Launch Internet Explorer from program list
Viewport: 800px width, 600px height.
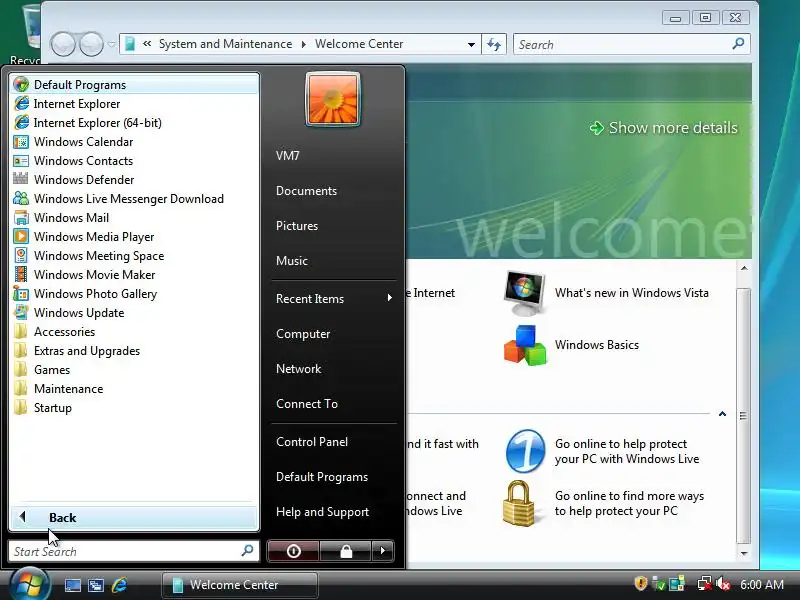pyautogui.click(x=135, y=104)
